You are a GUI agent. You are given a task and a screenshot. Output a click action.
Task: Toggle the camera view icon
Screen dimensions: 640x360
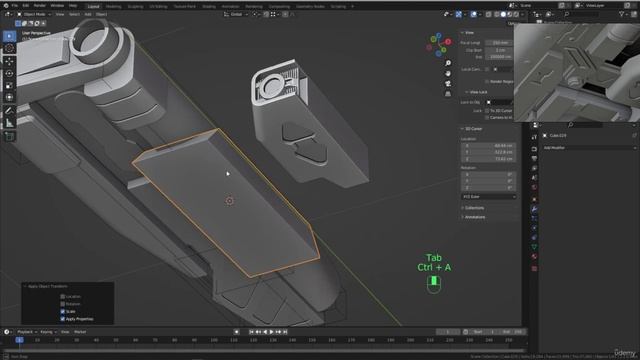point(448,84)
